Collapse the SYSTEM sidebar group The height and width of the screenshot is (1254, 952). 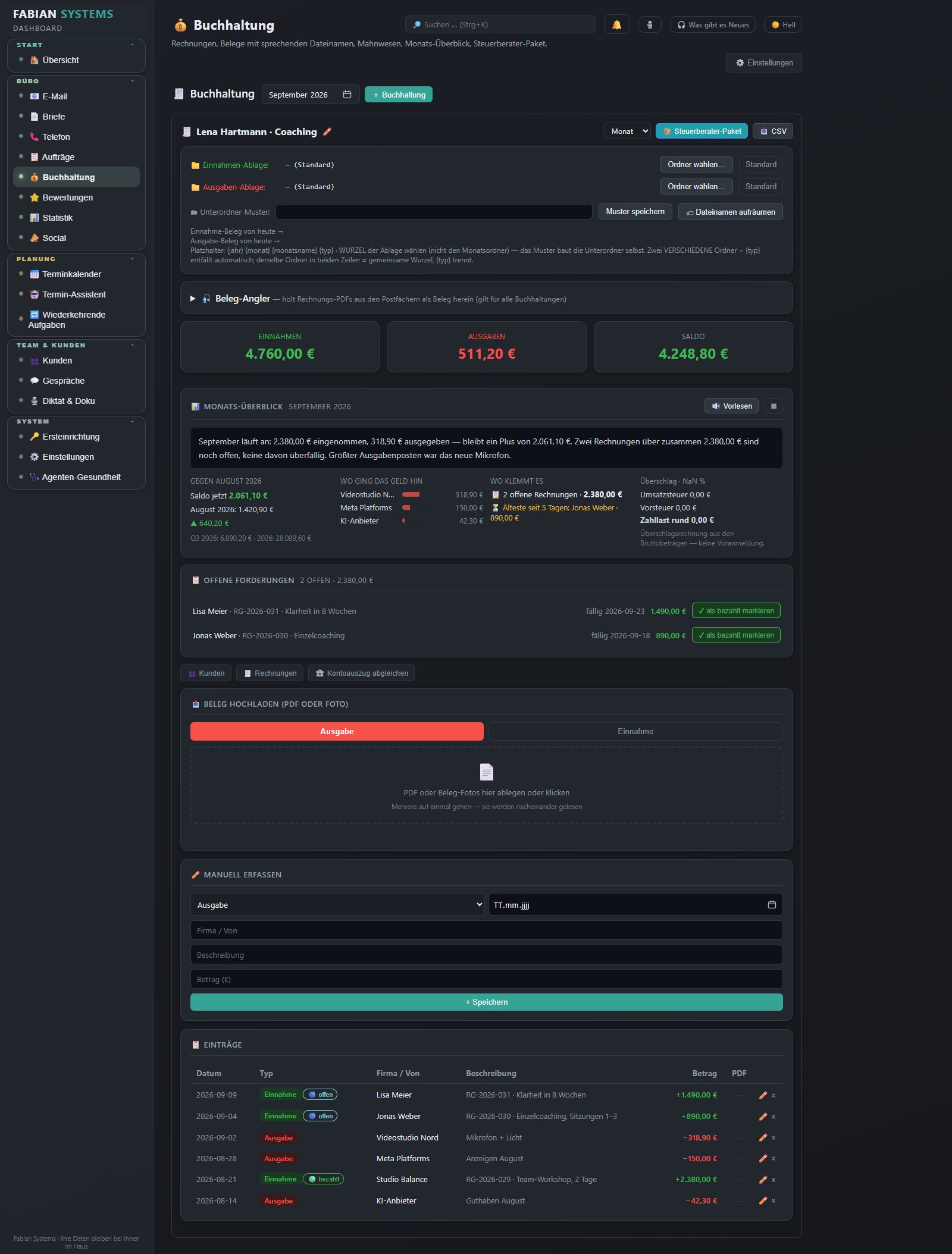pos(132,421)
